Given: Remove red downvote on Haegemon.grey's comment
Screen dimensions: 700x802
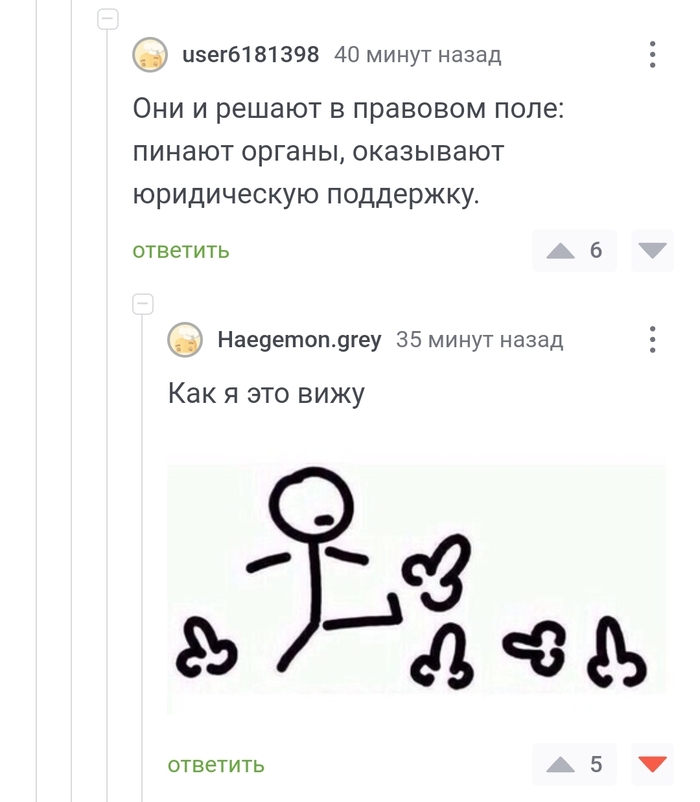Looking at the screenshot, I should [x=652, y=764].
